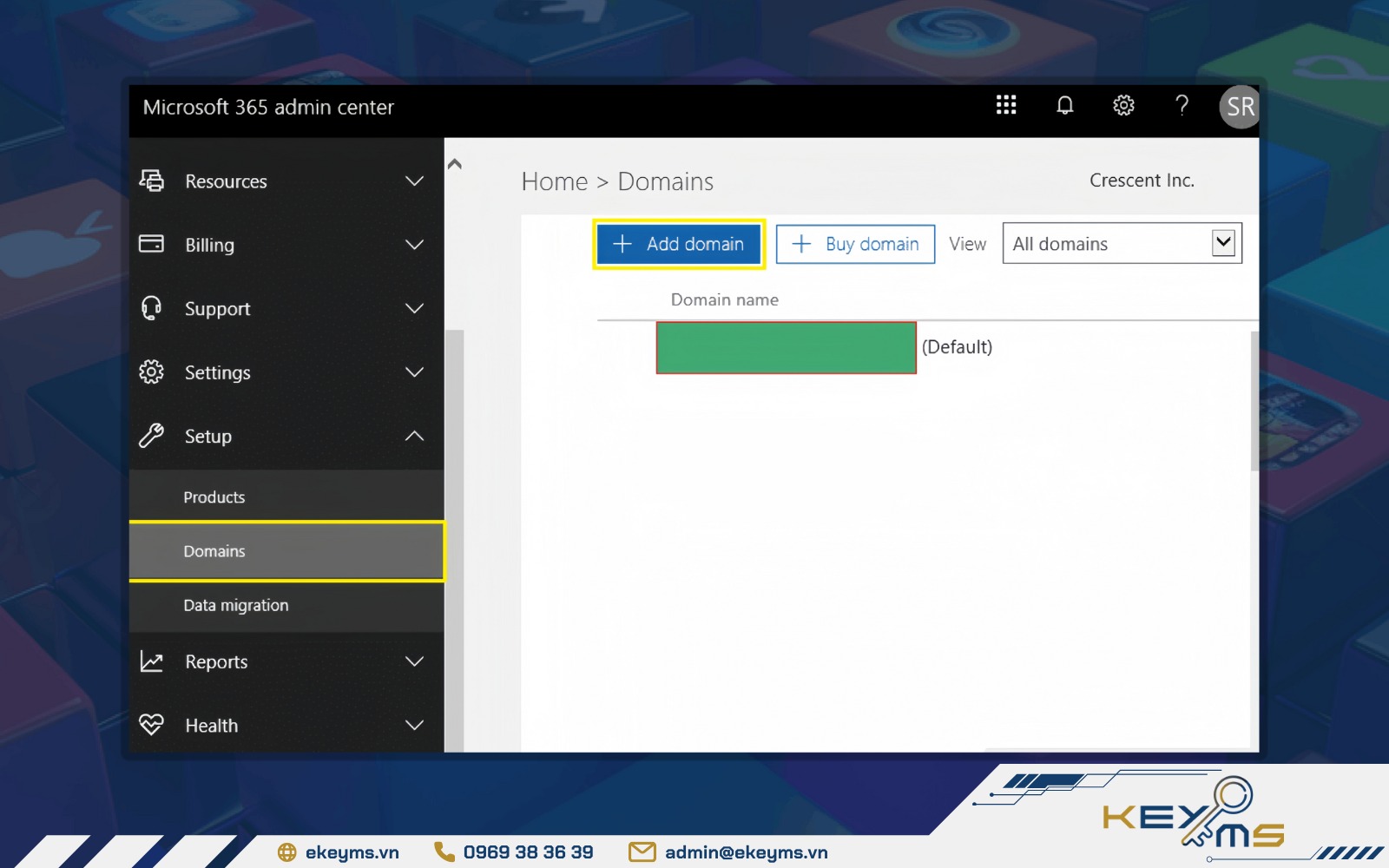Select Domains in the sidebar
This screenshot has width=1389, height=868.
286,551
